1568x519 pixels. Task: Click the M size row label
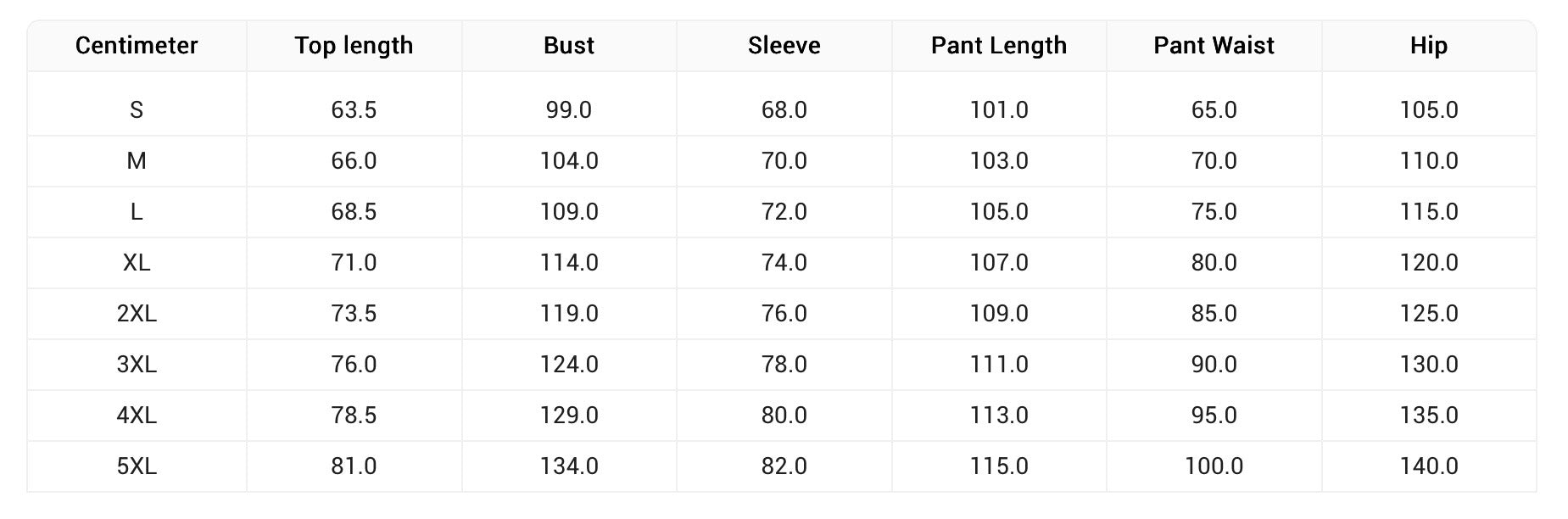pyautogui.click(x=137, y=161)
